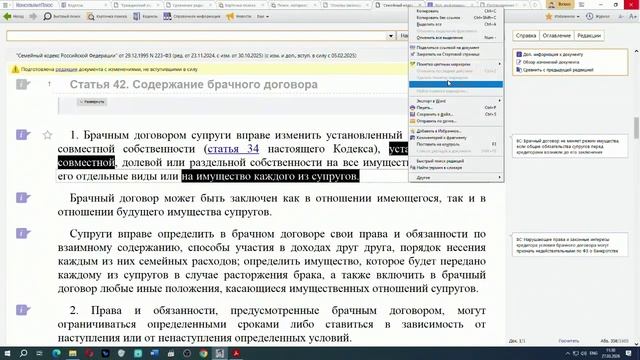Collapse right panel with up chevron
The height and width of the screenshot is (360, 640).
click(x=636, y=51)
